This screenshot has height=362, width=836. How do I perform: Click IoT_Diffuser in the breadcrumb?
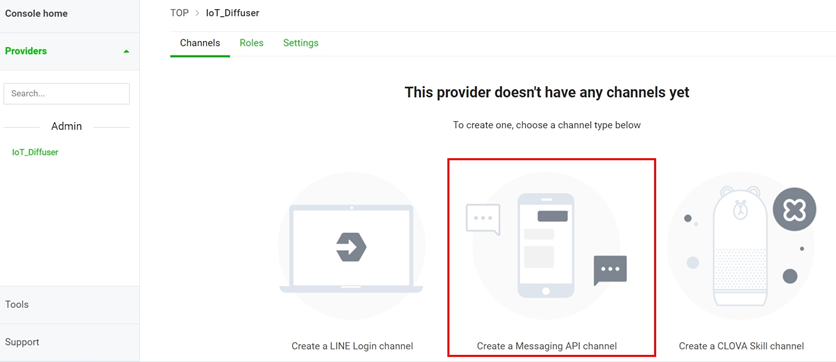pos(232,13)
